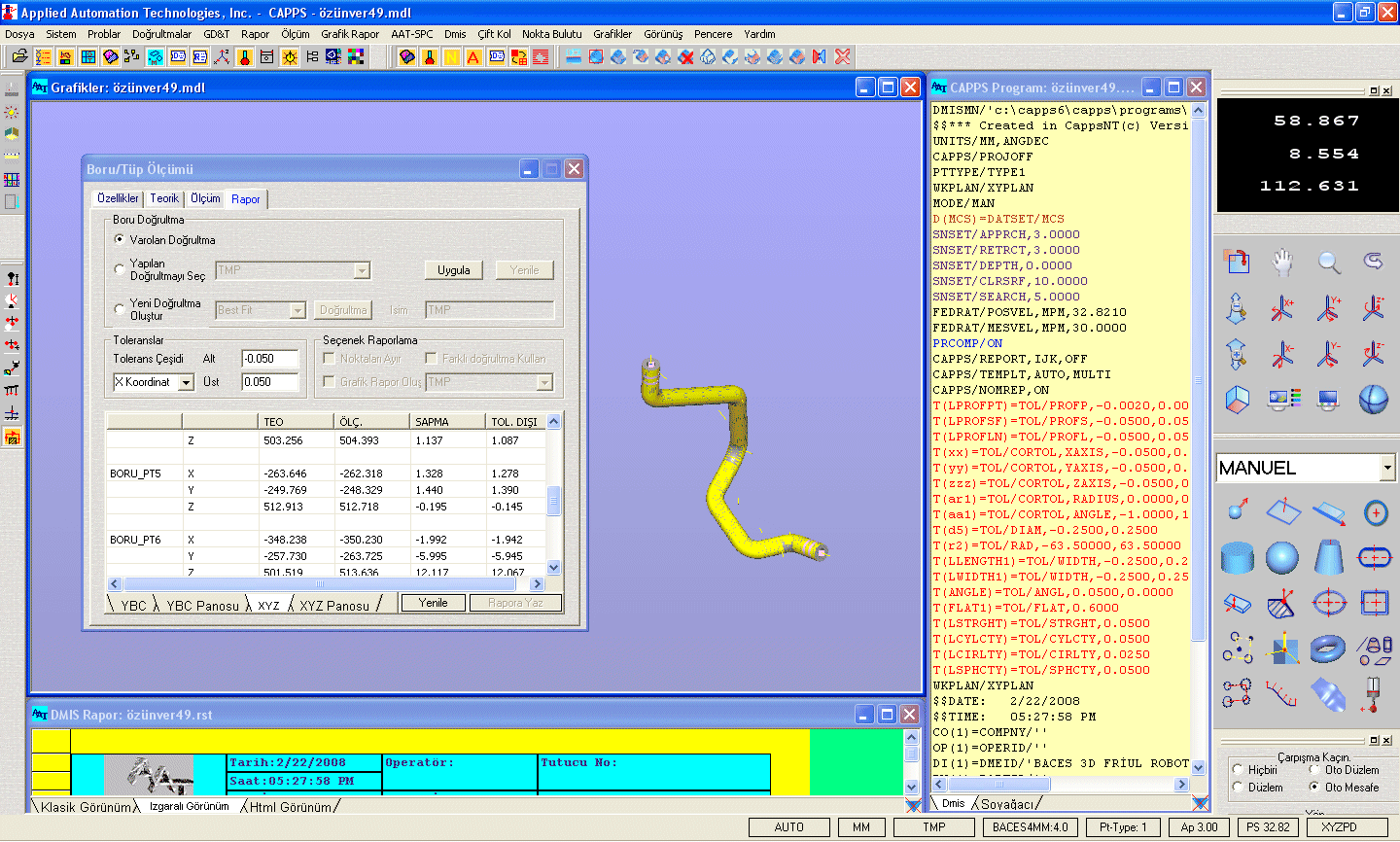
Task: Click the open folder toolbar icon
Action: (x=19, y=57)
